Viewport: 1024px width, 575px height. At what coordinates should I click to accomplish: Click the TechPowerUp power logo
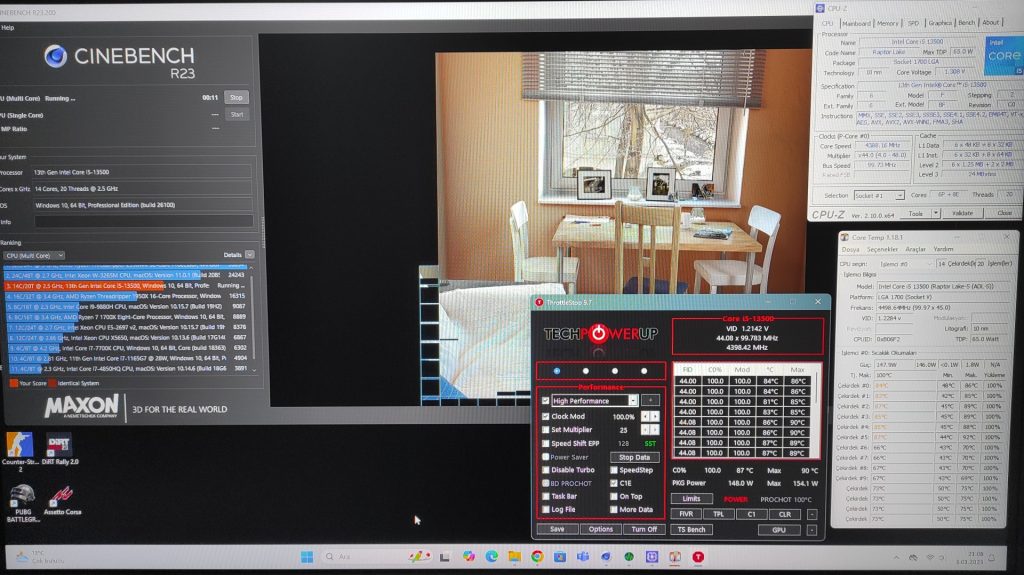coord(598,334)
